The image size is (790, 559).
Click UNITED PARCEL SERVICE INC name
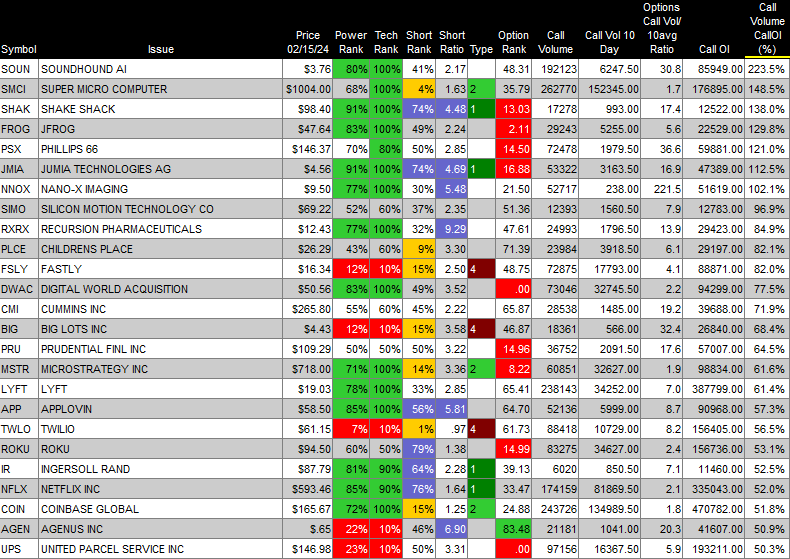pos(112,549)
